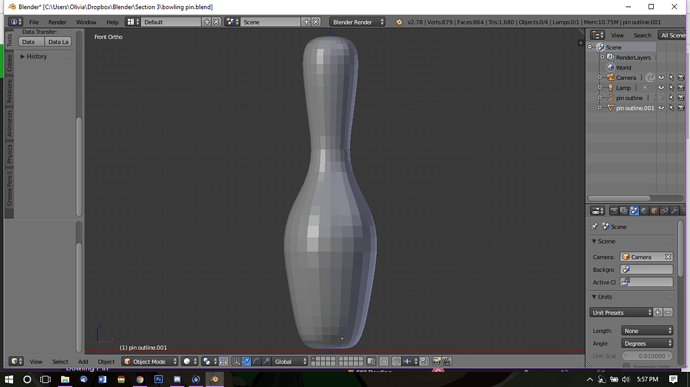Select the Scene properties tab icon
This screenshot has width=690, height=387.
click(x=634, y=211)
